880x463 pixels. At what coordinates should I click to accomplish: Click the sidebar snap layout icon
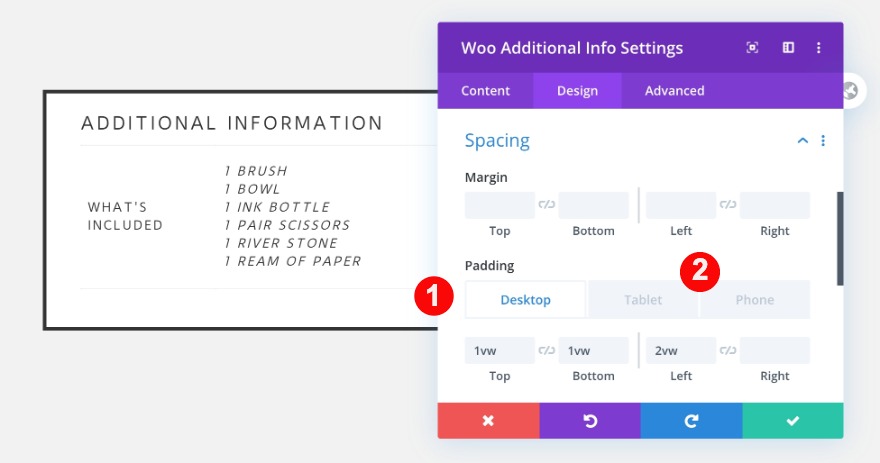788,48
